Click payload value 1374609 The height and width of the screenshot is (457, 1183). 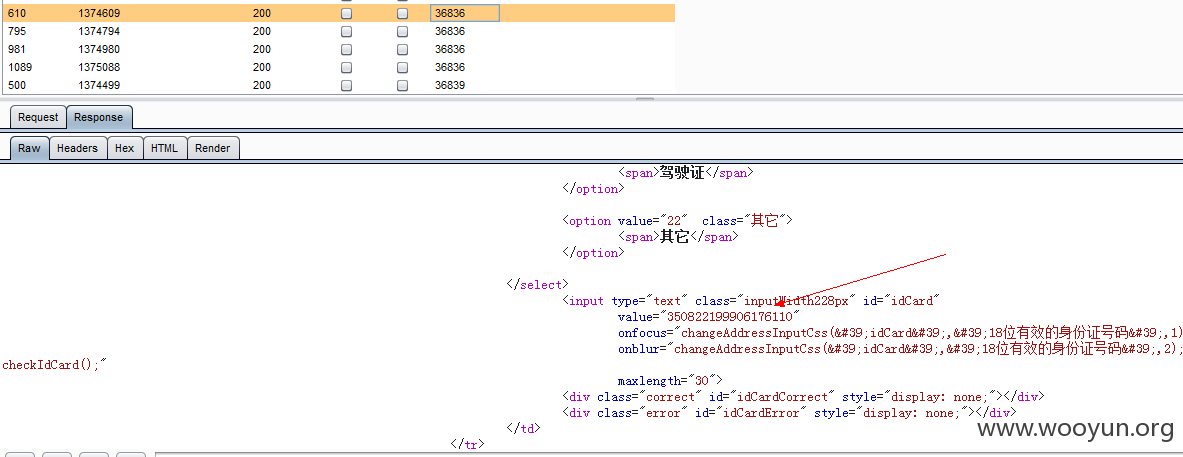click(99, 14)
